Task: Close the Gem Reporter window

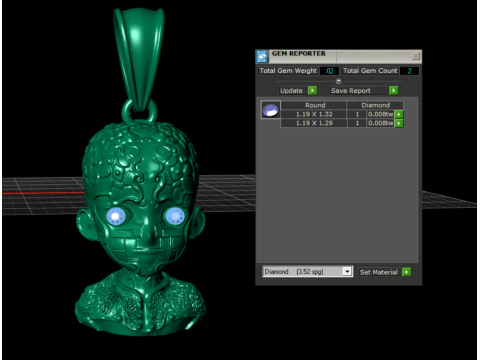Action: pyautogui.click(x=416, y=56)
